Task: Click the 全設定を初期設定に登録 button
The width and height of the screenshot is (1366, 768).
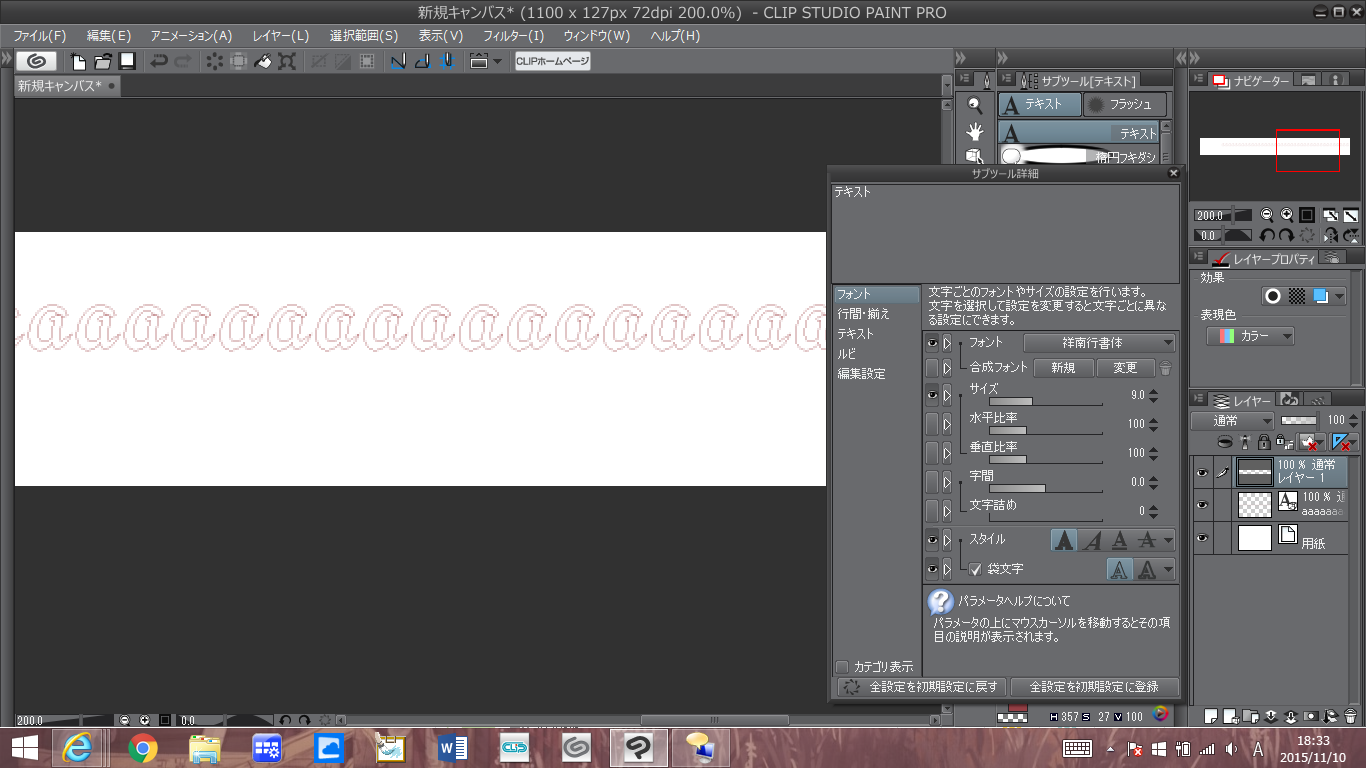Action: [1094, 687]
